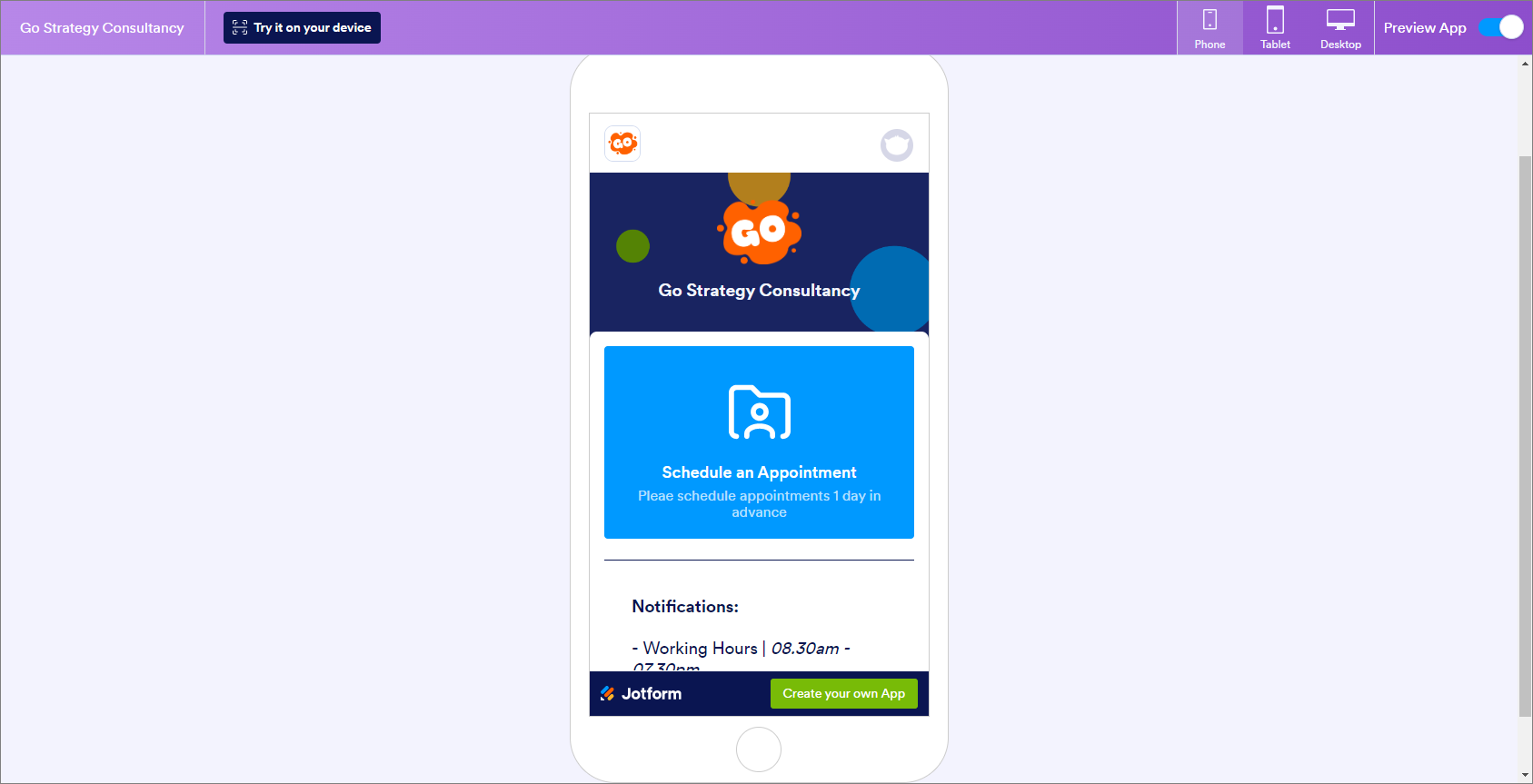This screenshot has width=1533, height=784.
Task: Switch to Tablet preview mode
Action: (x=1275, y=28)
